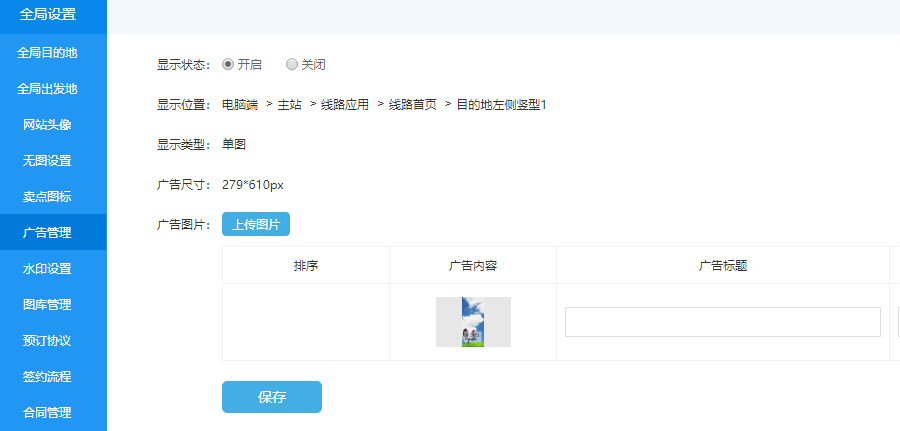Set display status to 开启
This screenshot has height=431, width=900.
228,64
